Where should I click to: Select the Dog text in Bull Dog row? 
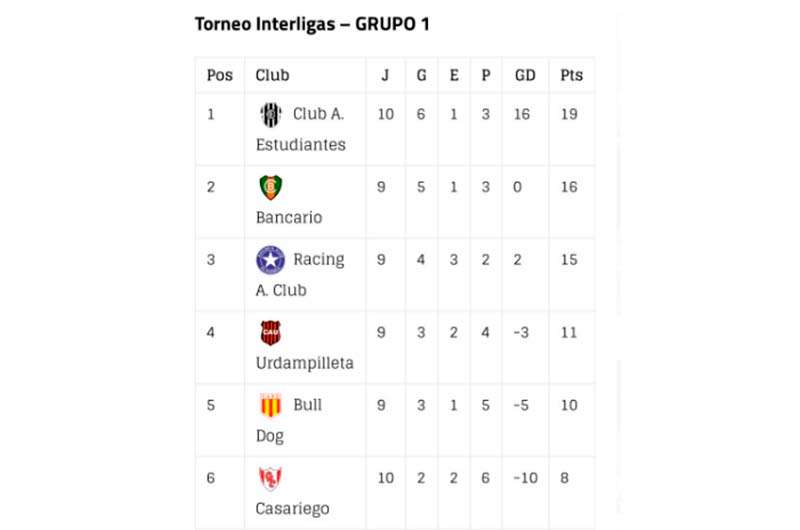tap(269, 437)
